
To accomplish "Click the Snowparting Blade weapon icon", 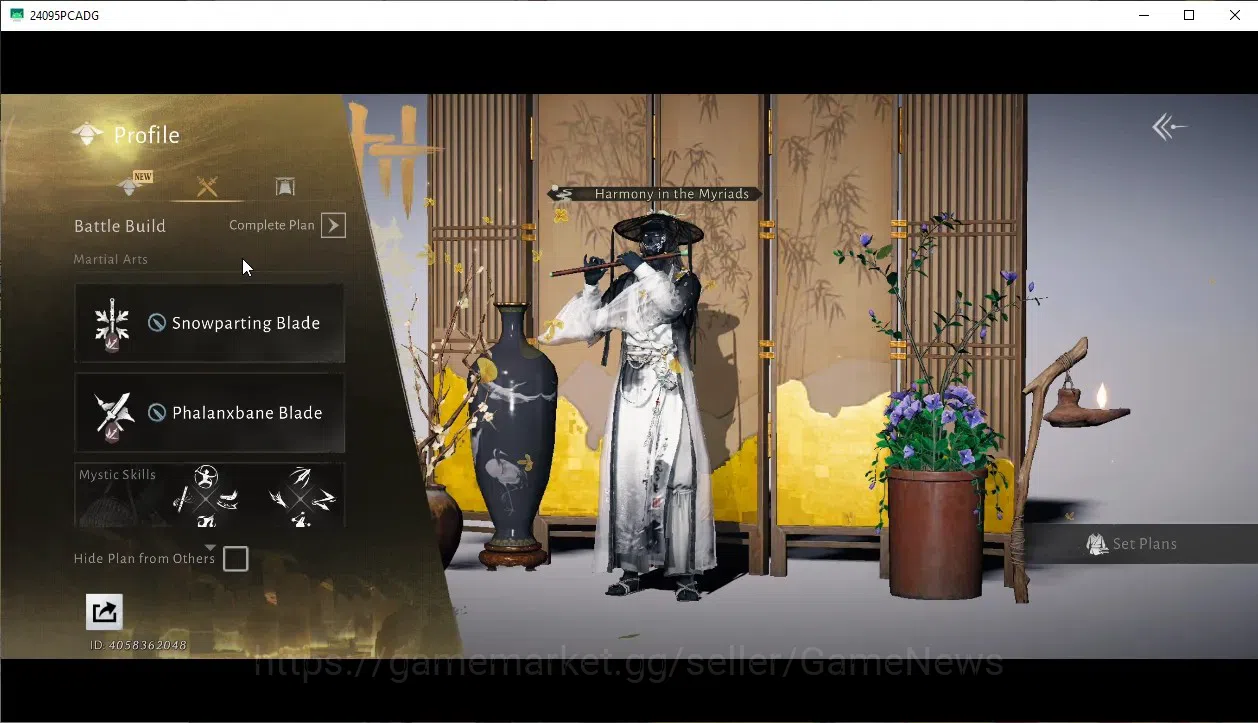I will click(112, 324).
